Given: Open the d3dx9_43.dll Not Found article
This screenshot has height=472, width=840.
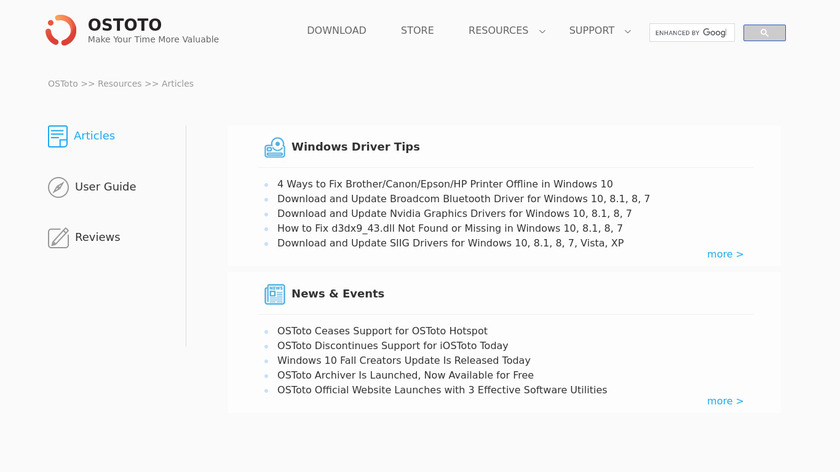Looking at the screenshot, I should click(449, 228).
